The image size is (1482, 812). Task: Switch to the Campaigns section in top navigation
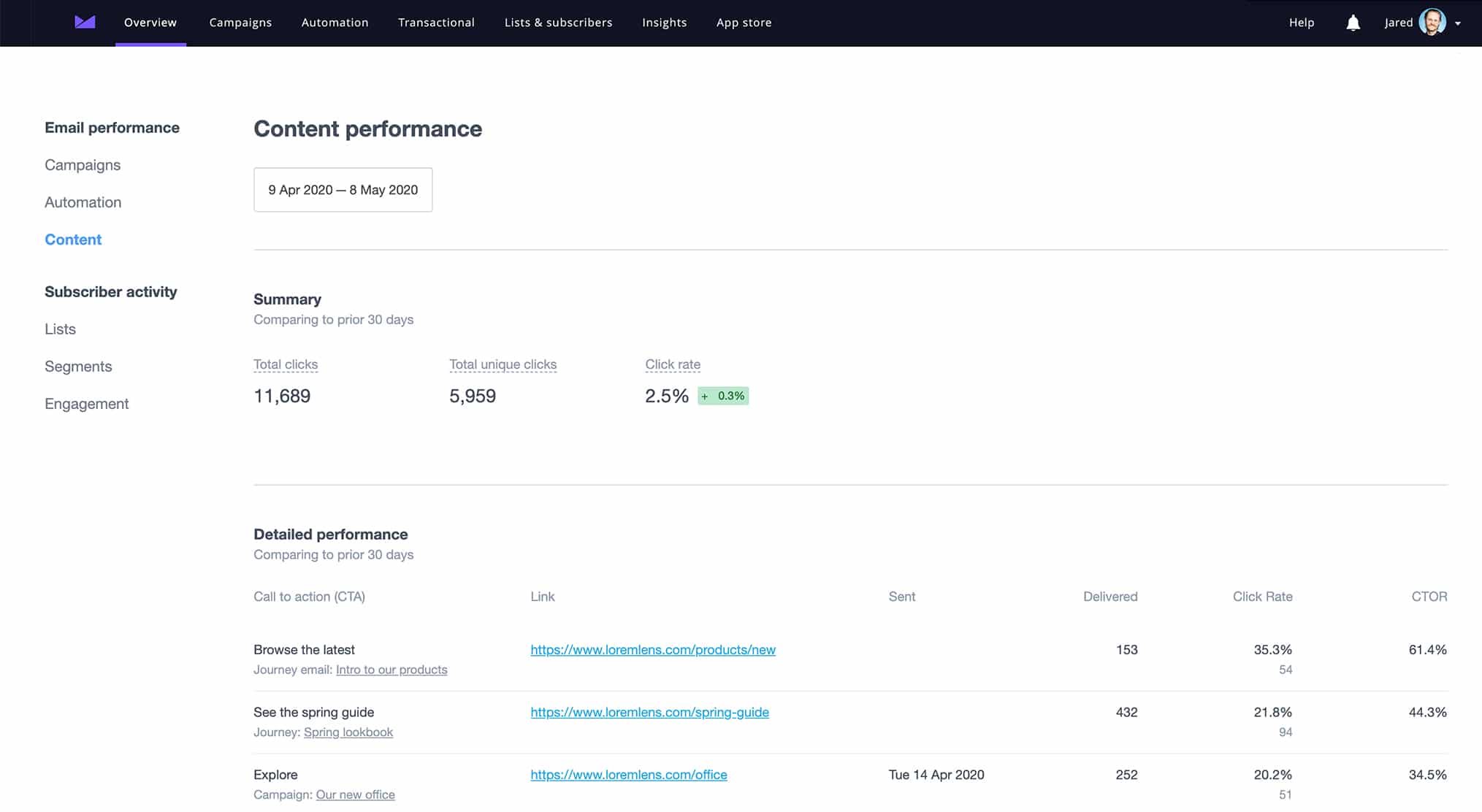point(240,23)
